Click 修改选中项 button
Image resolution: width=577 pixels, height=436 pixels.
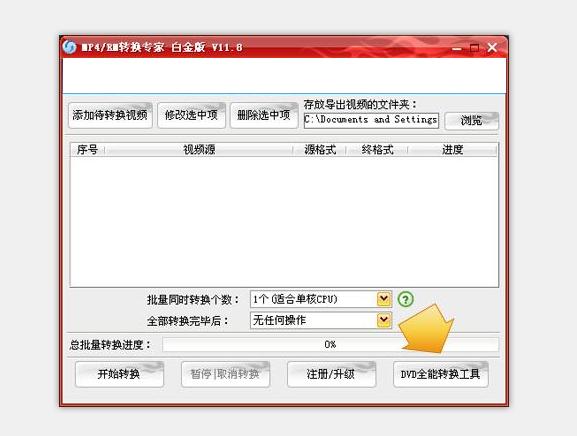[x=191, y=116]
